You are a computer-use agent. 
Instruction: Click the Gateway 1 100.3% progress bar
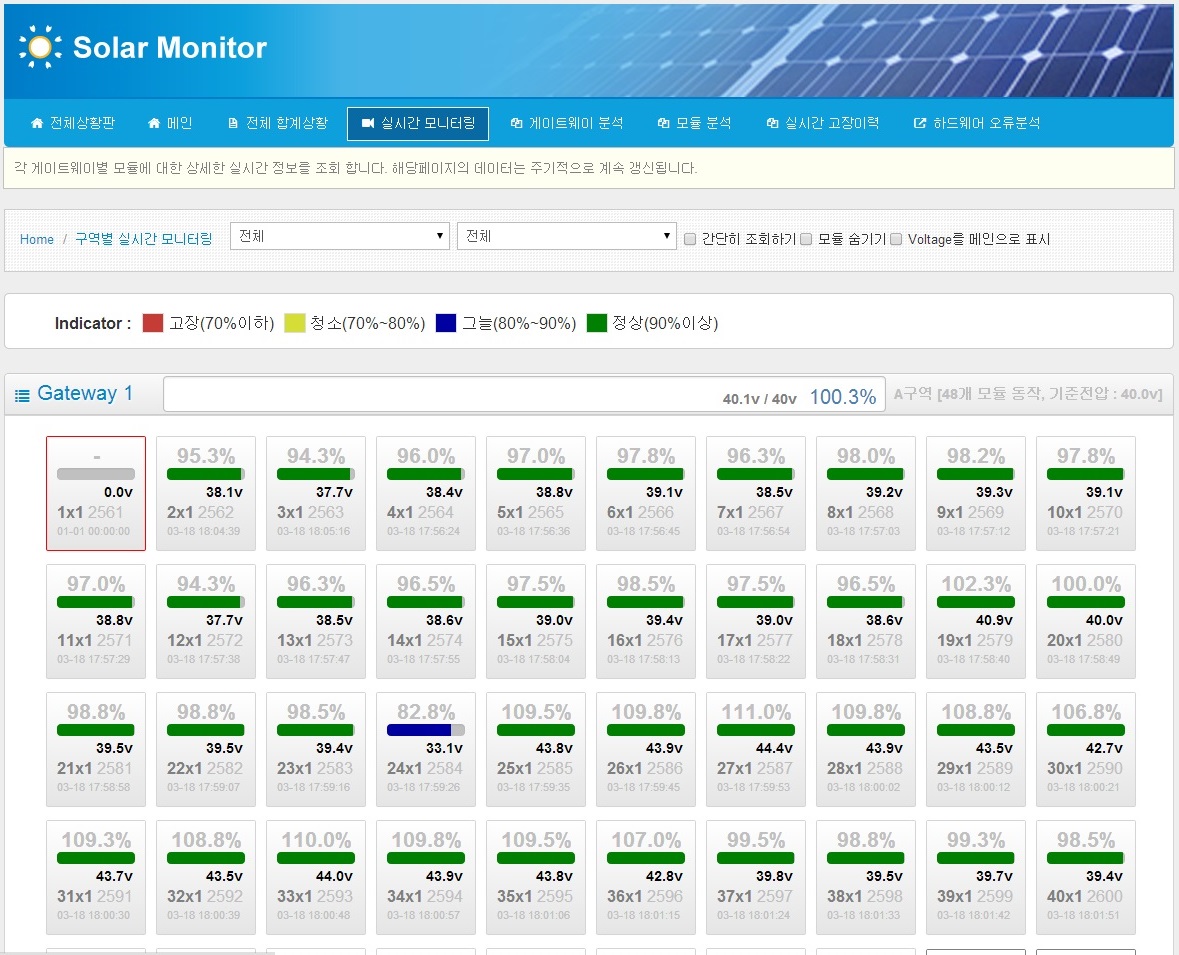pyautogui.click(x=524, y=394)
